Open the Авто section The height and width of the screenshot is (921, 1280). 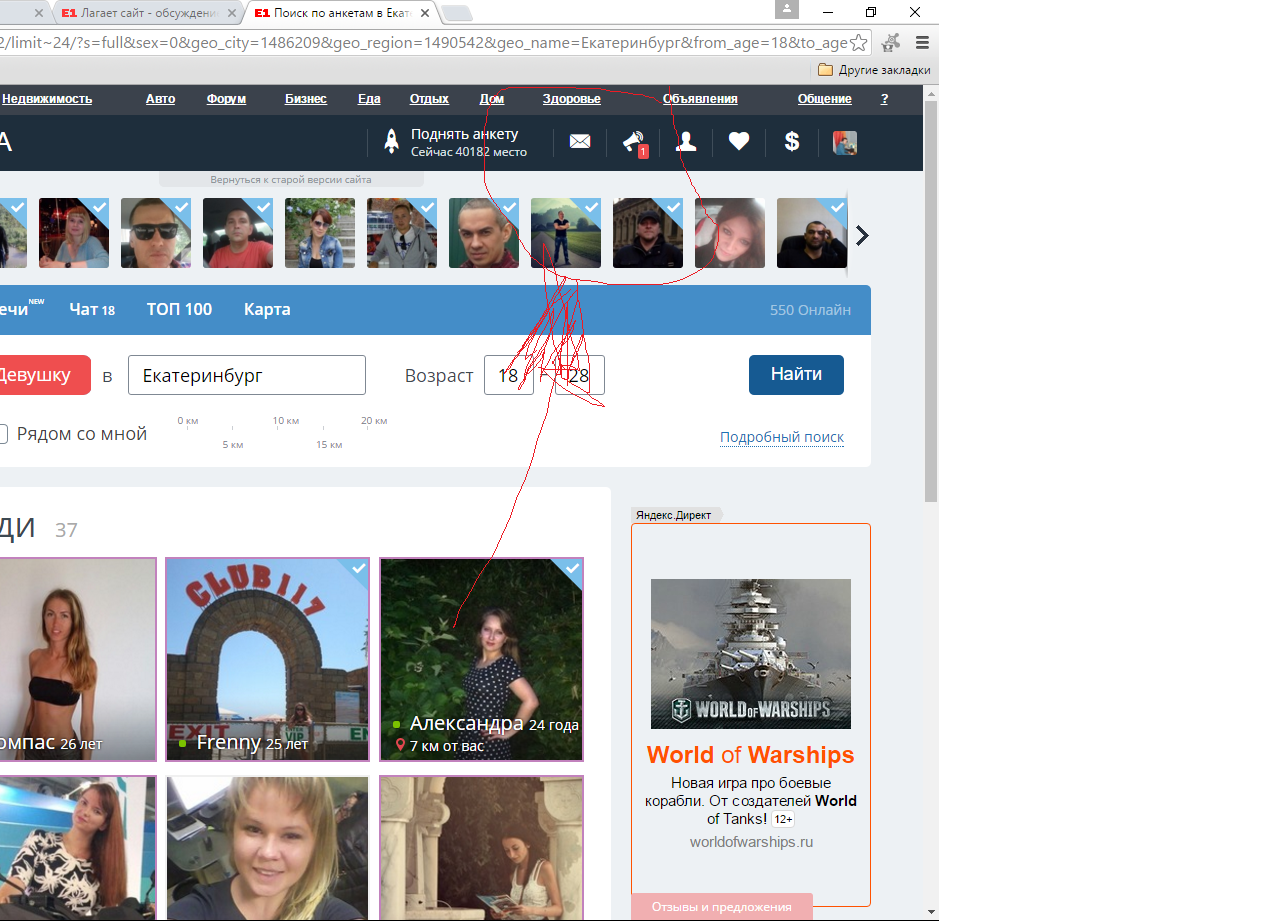pos(160,99)
